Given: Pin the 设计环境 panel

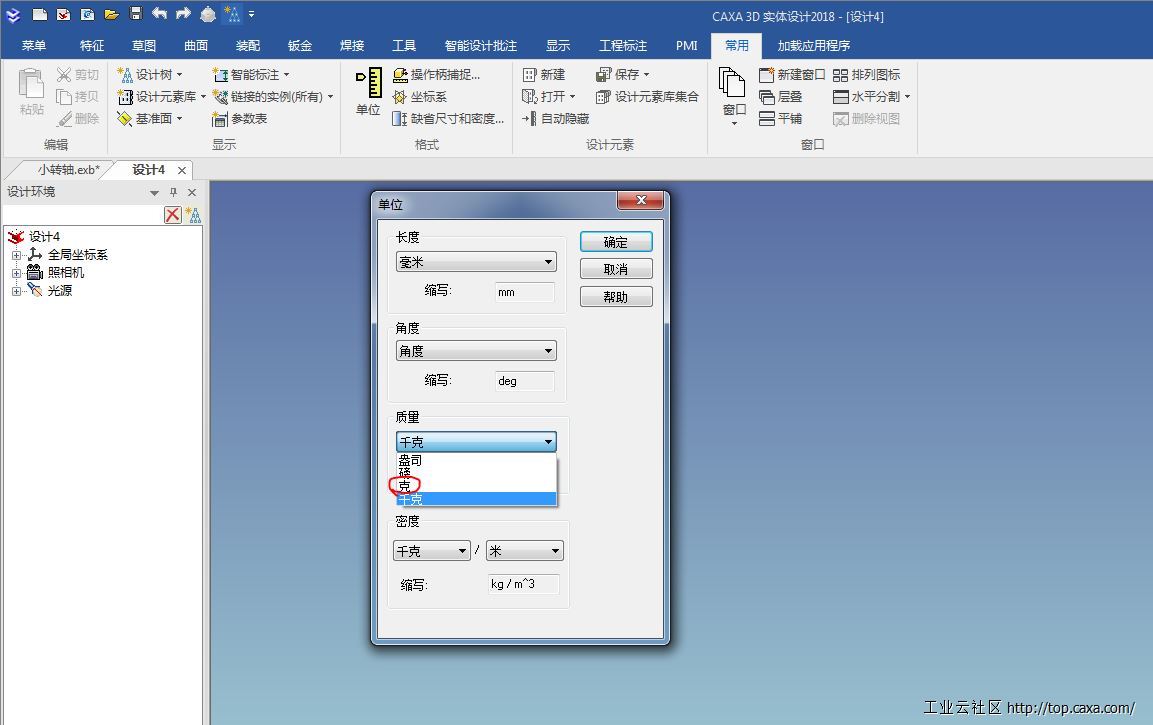Looking at the screenshot, I should point(174,192).
